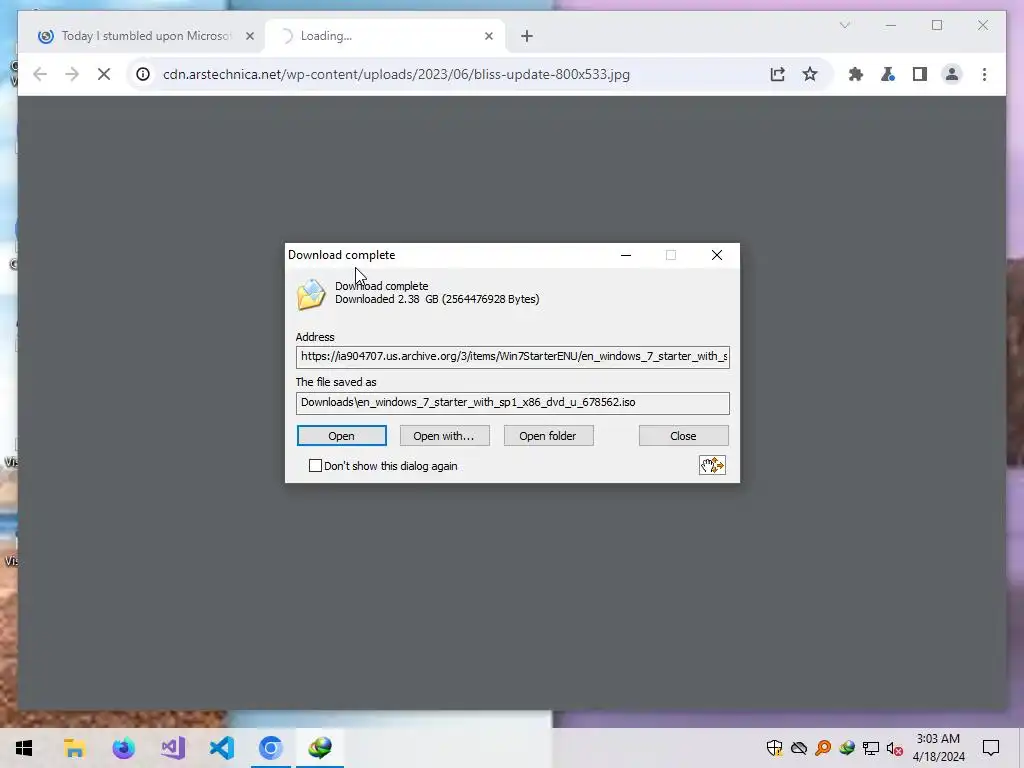Click the download folder icon in dialog
The width and height of the screenshot is (1024, 768).
pos(311,294)
